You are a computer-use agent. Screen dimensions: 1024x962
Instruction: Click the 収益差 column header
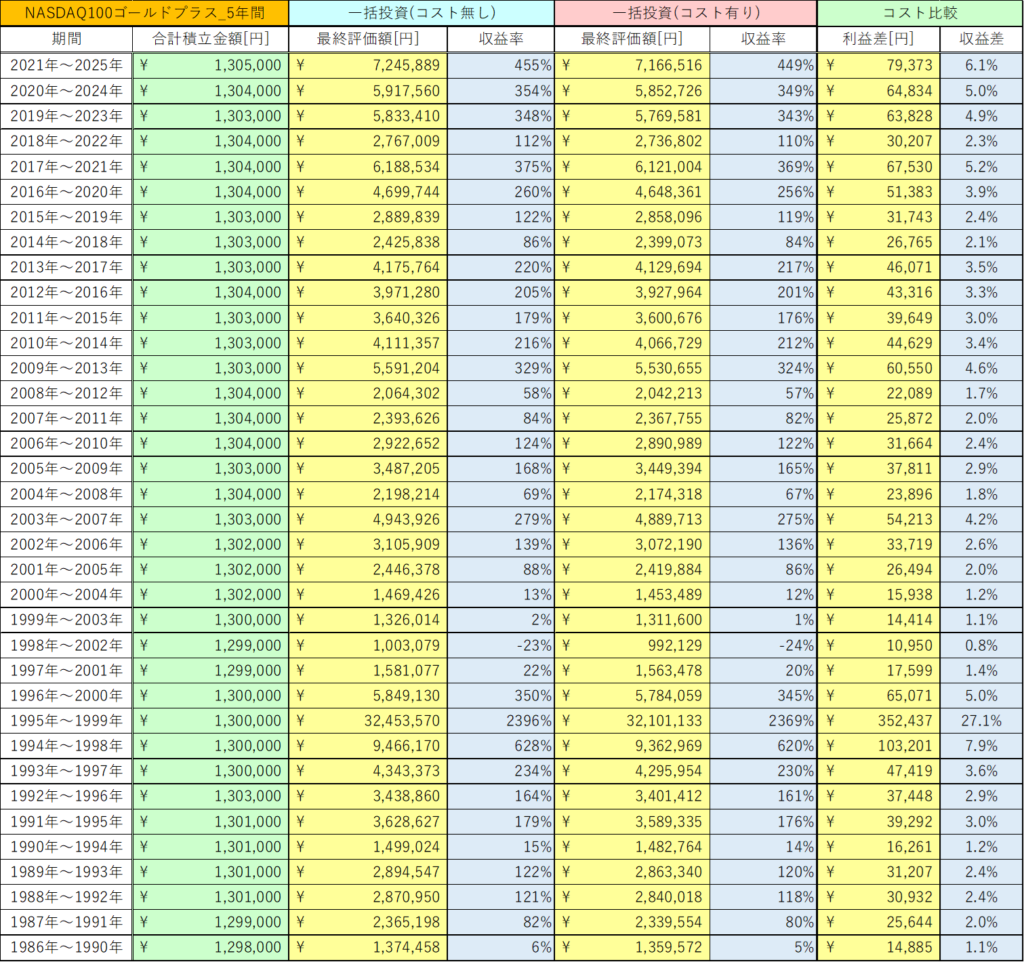981,39
